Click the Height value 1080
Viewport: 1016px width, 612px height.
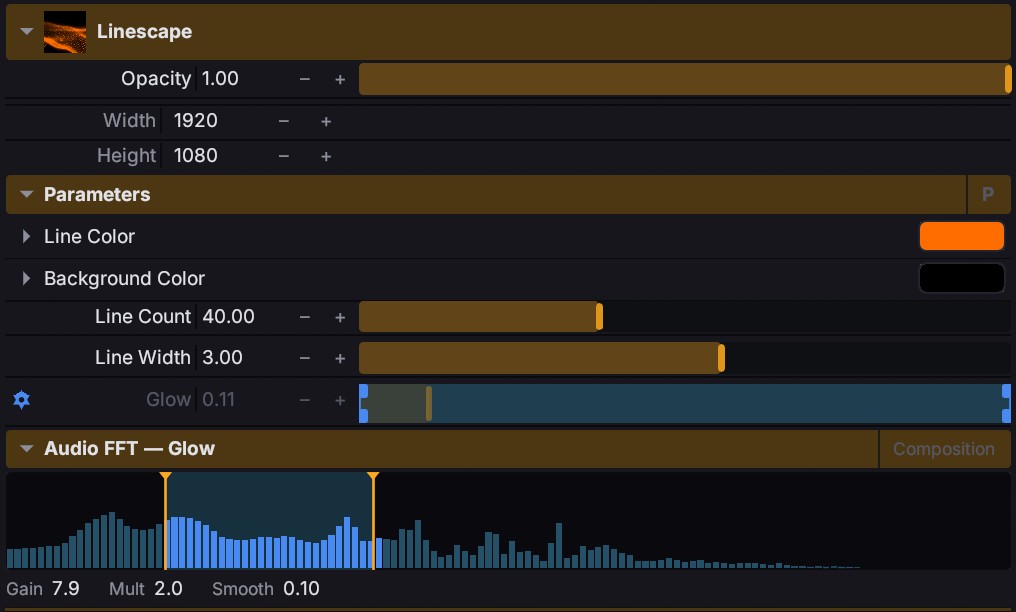(196, 155)
